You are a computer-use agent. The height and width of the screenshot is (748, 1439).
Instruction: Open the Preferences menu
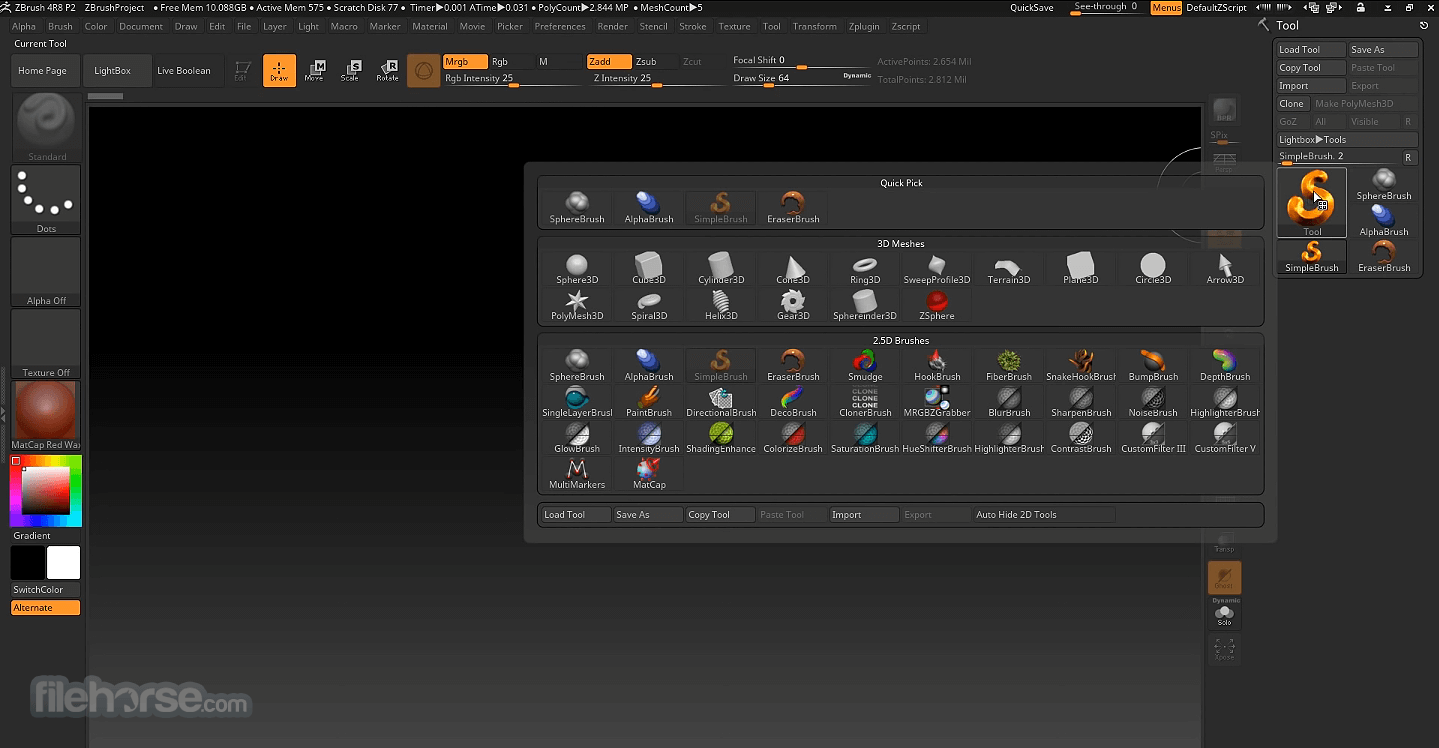point(560,27)
